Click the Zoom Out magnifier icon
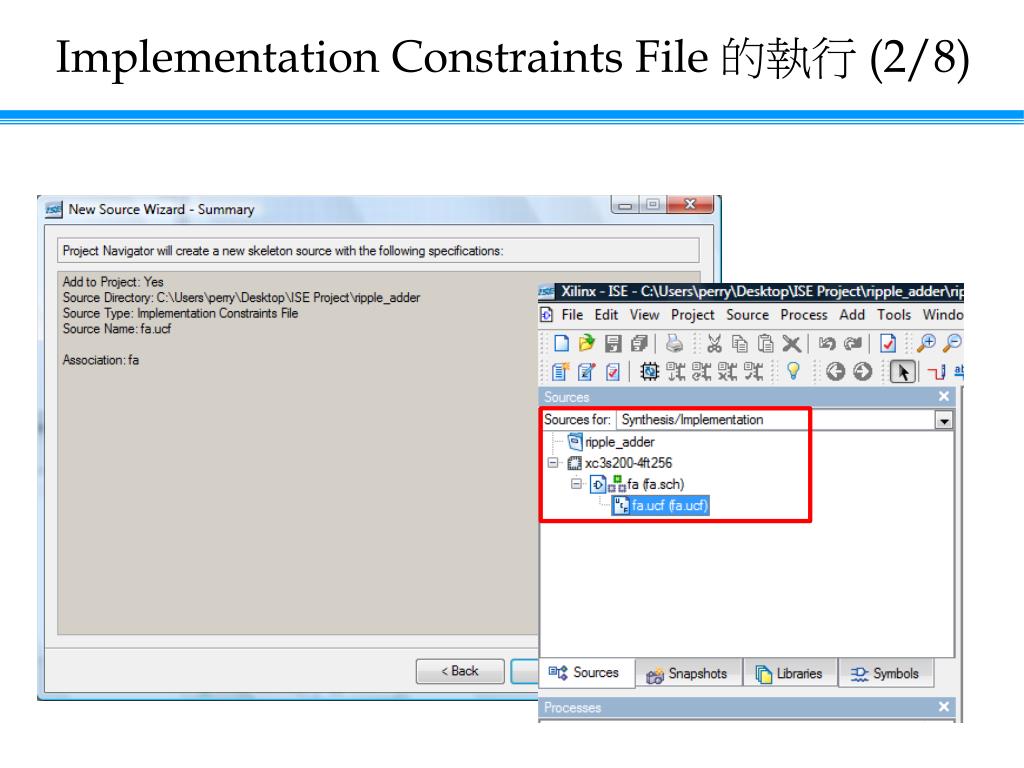 (x=953, y=344)
